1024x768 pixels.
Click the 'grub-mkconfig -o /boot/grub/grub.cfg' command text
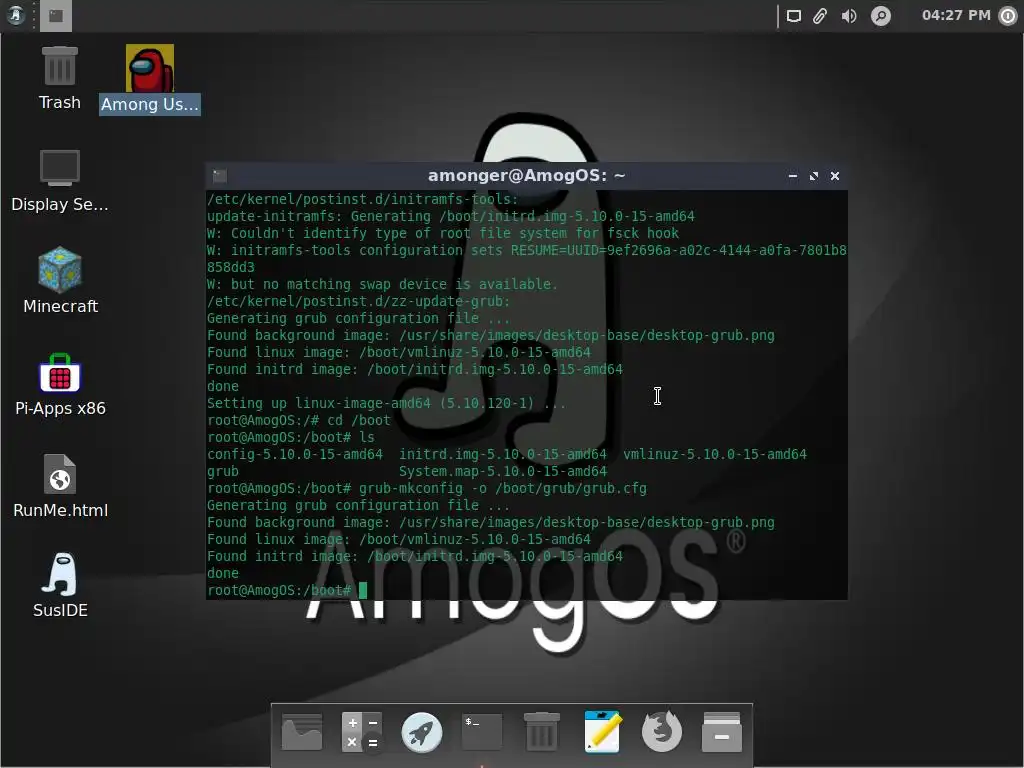click(x=503, y=488)
